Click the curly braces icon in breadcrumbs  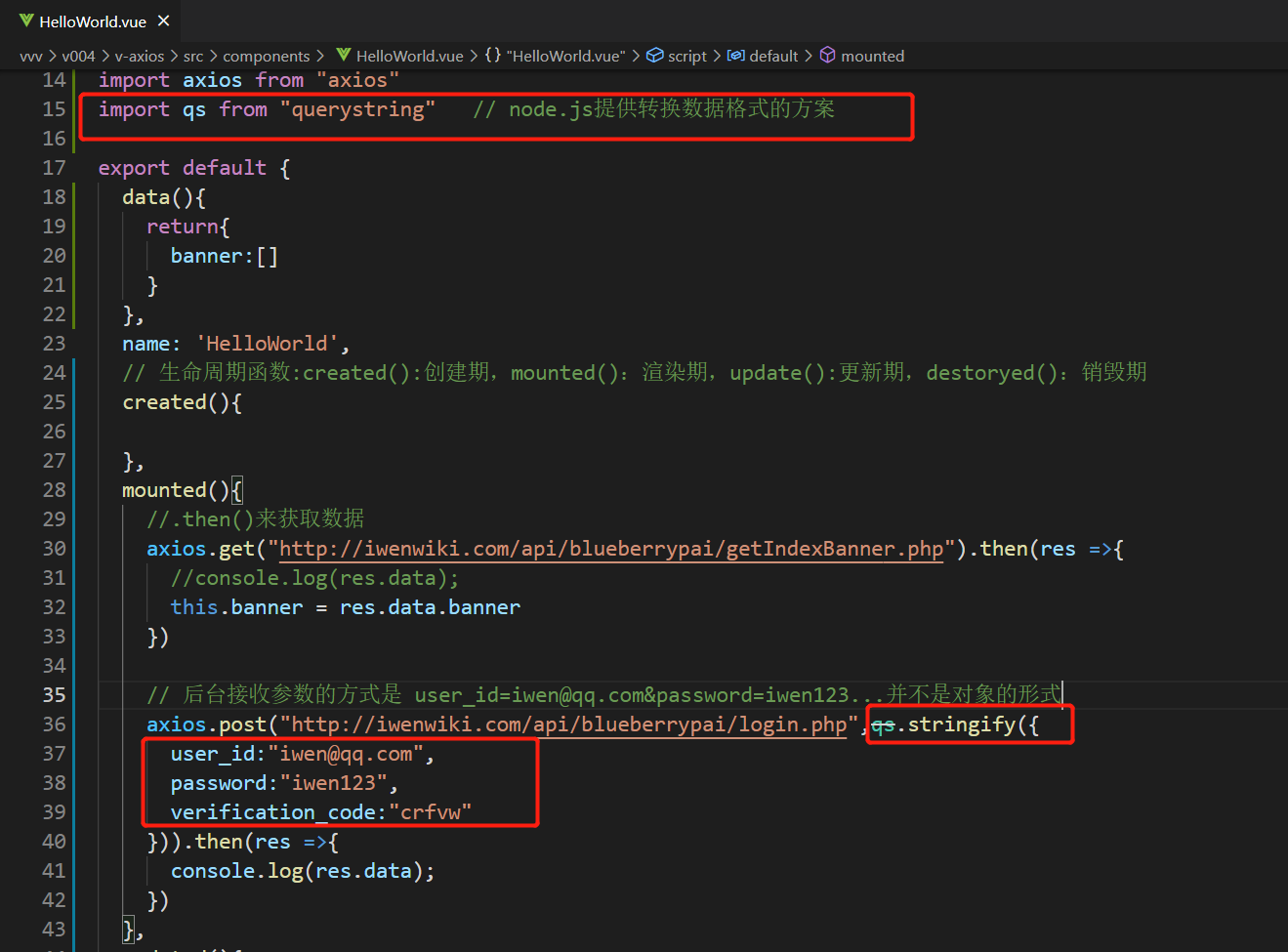(493, 55)
